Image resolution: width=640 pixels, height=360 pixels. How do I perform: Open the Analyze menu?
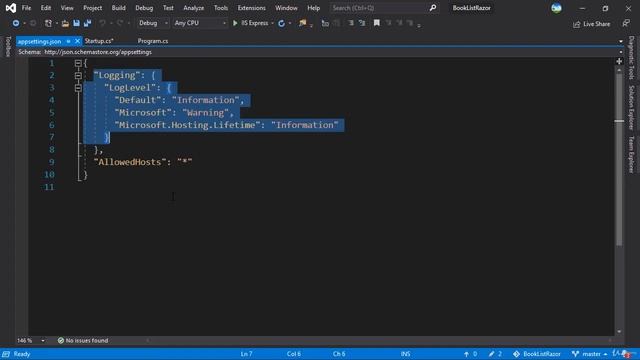click(193, 8)
